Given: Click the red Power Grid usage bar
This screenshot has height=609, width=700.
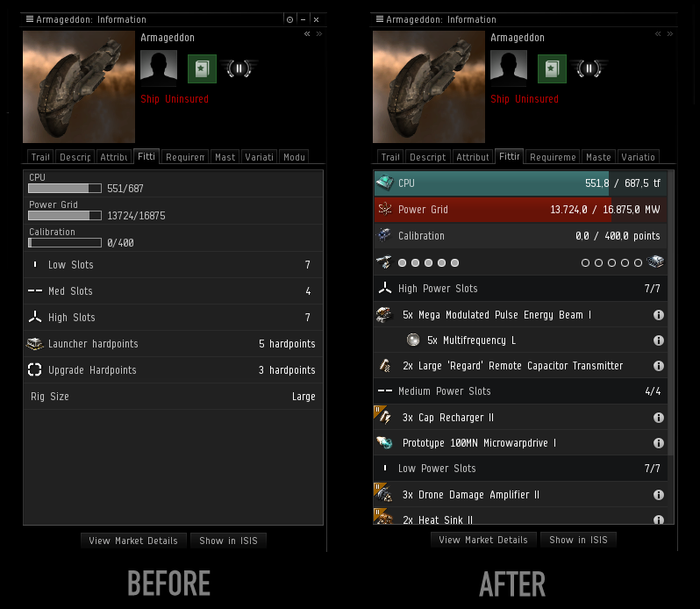Looking at the screenshot, I should pyautogui.click(x=521, y=209).
